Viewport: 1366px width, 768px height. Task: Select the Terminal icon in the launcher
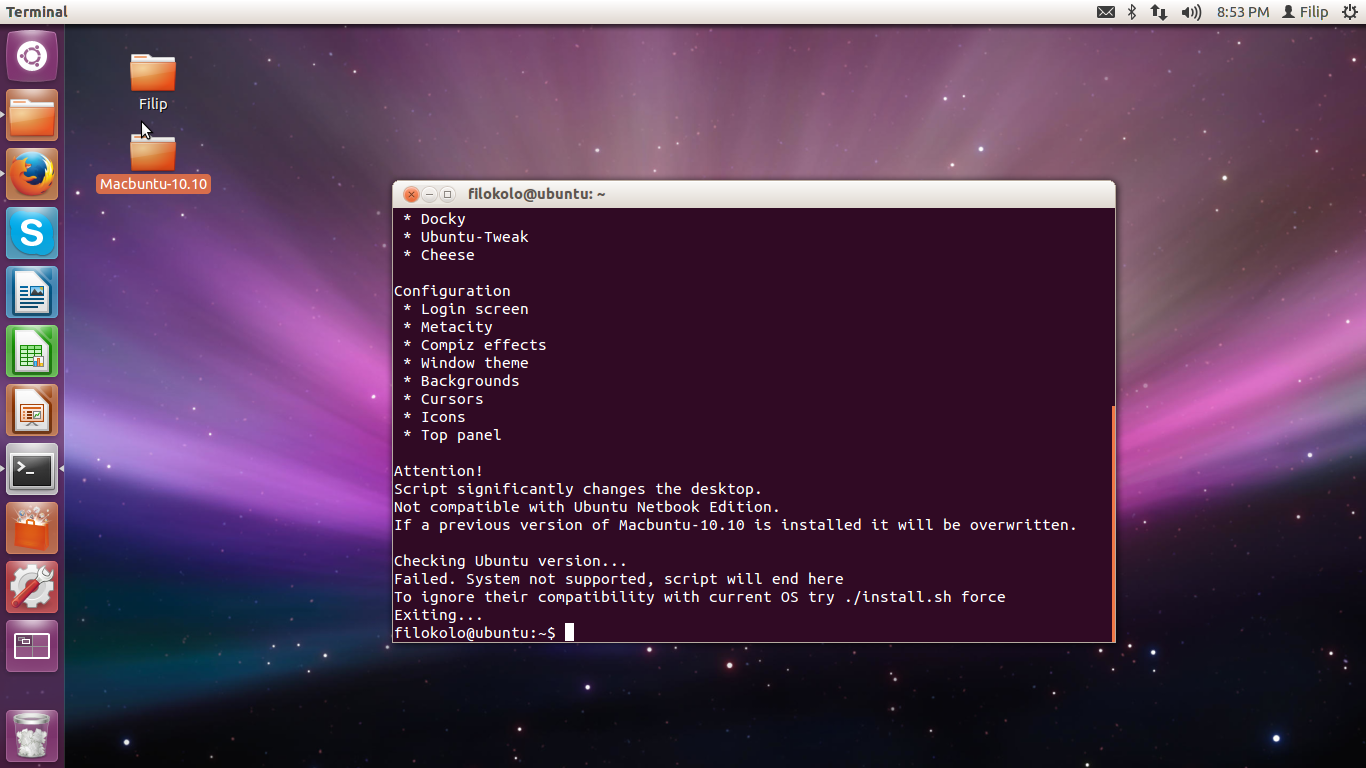(32, 469)
